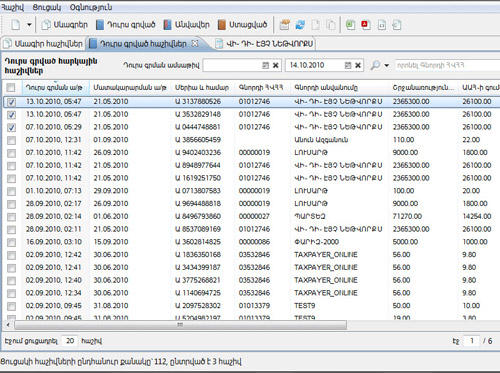
Task: Click the import document arrow icon
Action: 397,25
